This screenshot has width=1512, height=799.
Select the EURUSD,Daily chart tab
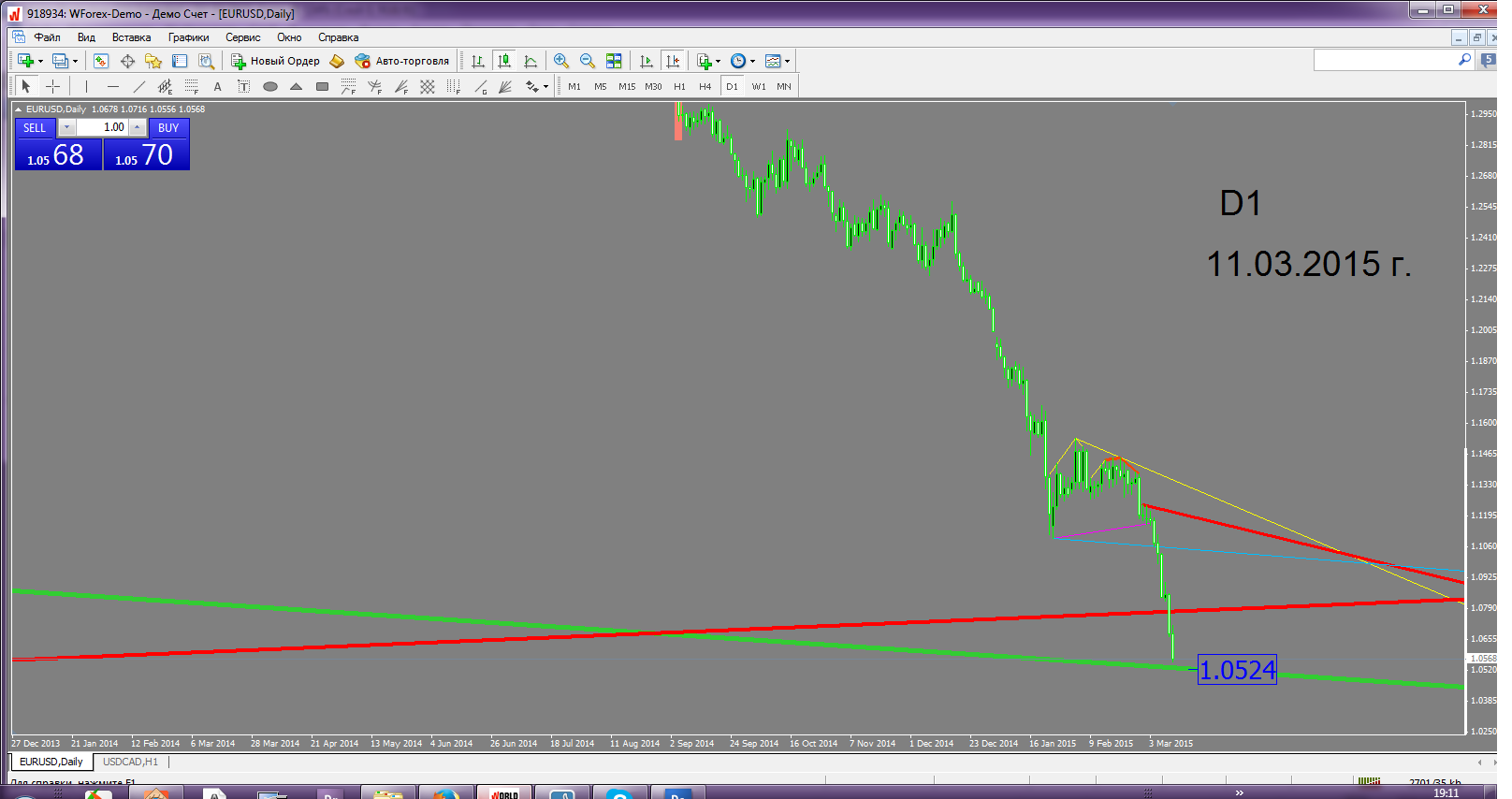pyautogui.click(x=51, y=762)
